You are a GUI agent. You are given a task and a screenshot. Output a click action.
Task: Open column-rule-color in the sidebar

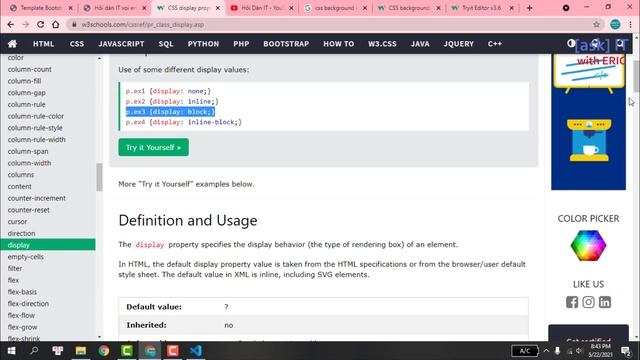tap(36, 116)
